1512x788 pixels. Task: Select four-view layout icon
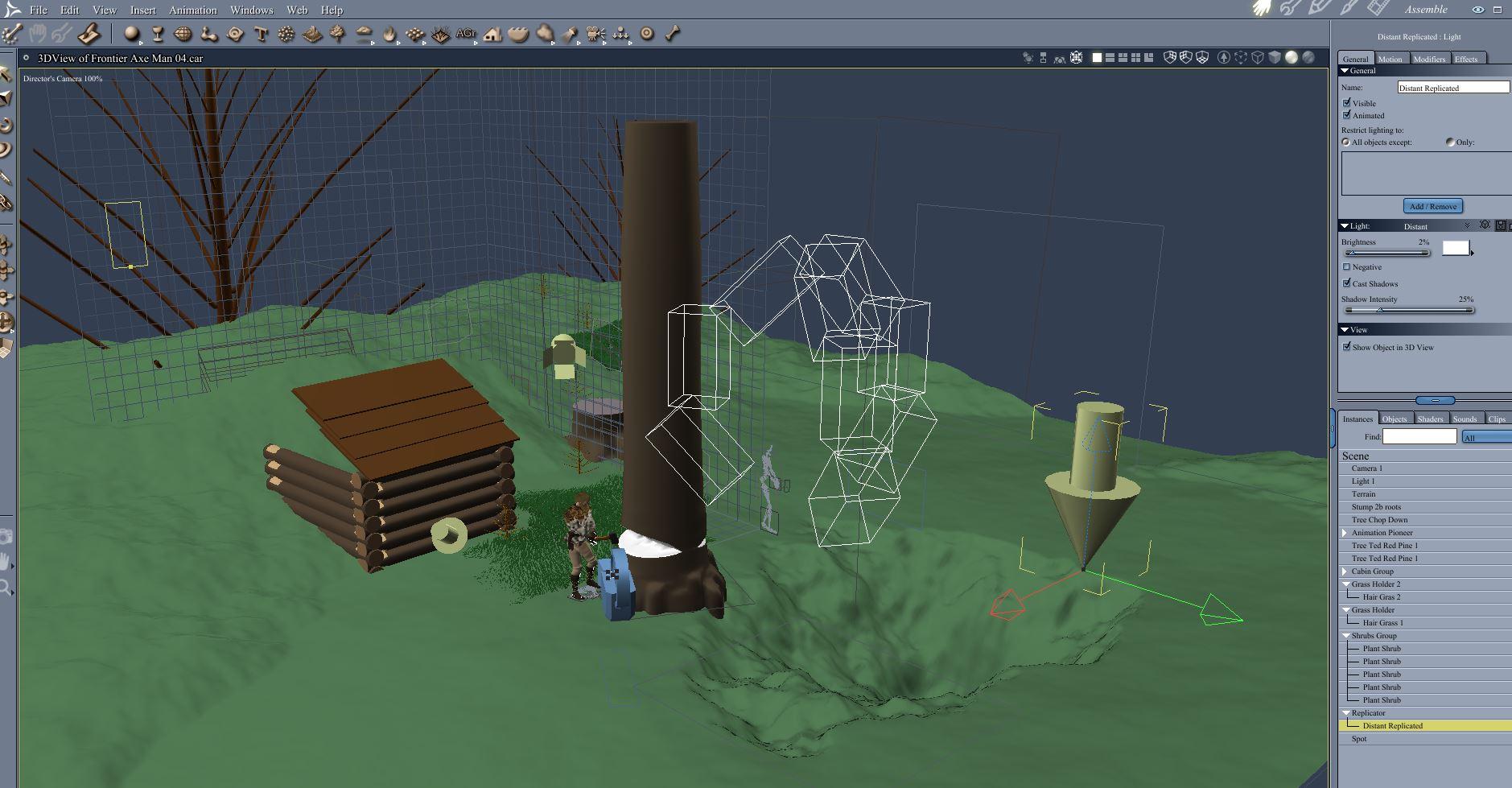(1135, 58)
